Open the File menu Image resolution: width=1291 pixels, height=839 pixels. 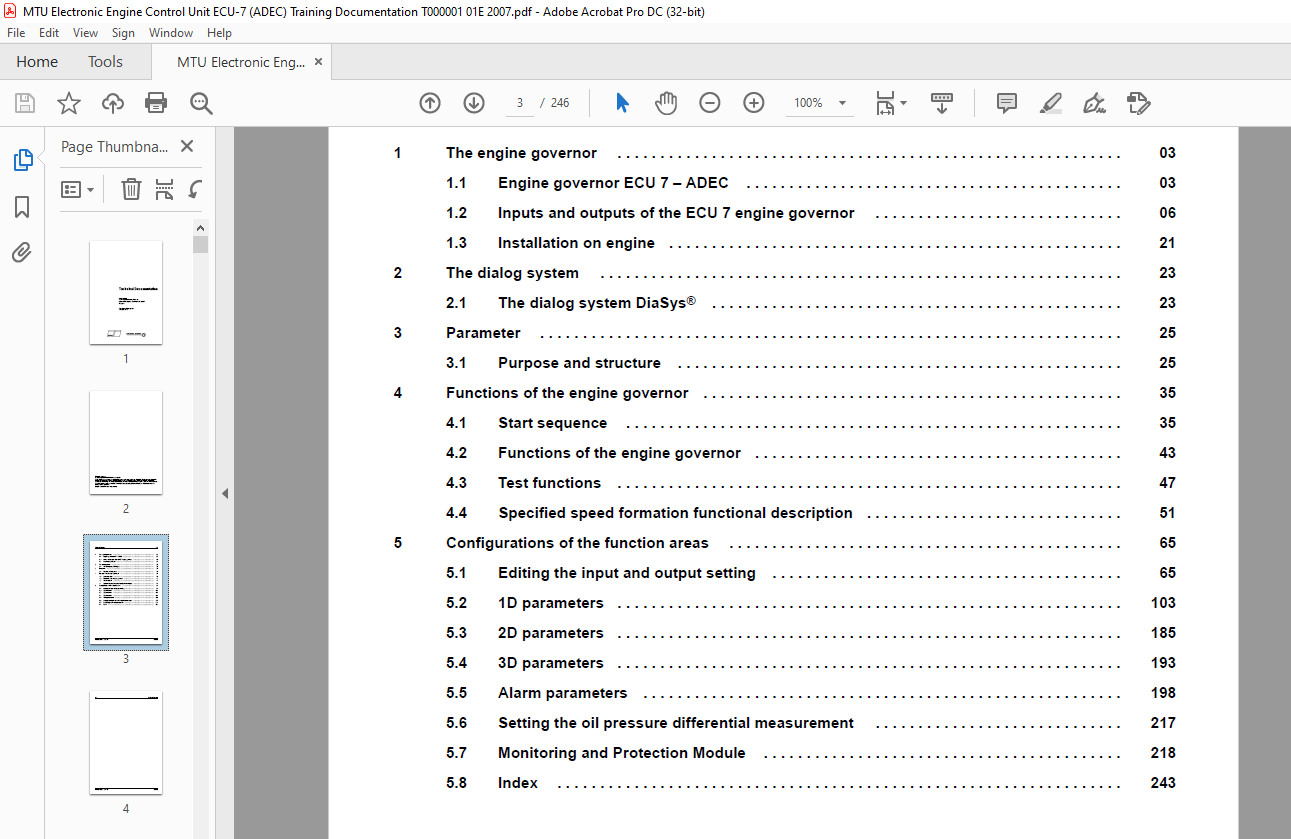[x=16, y=33]
